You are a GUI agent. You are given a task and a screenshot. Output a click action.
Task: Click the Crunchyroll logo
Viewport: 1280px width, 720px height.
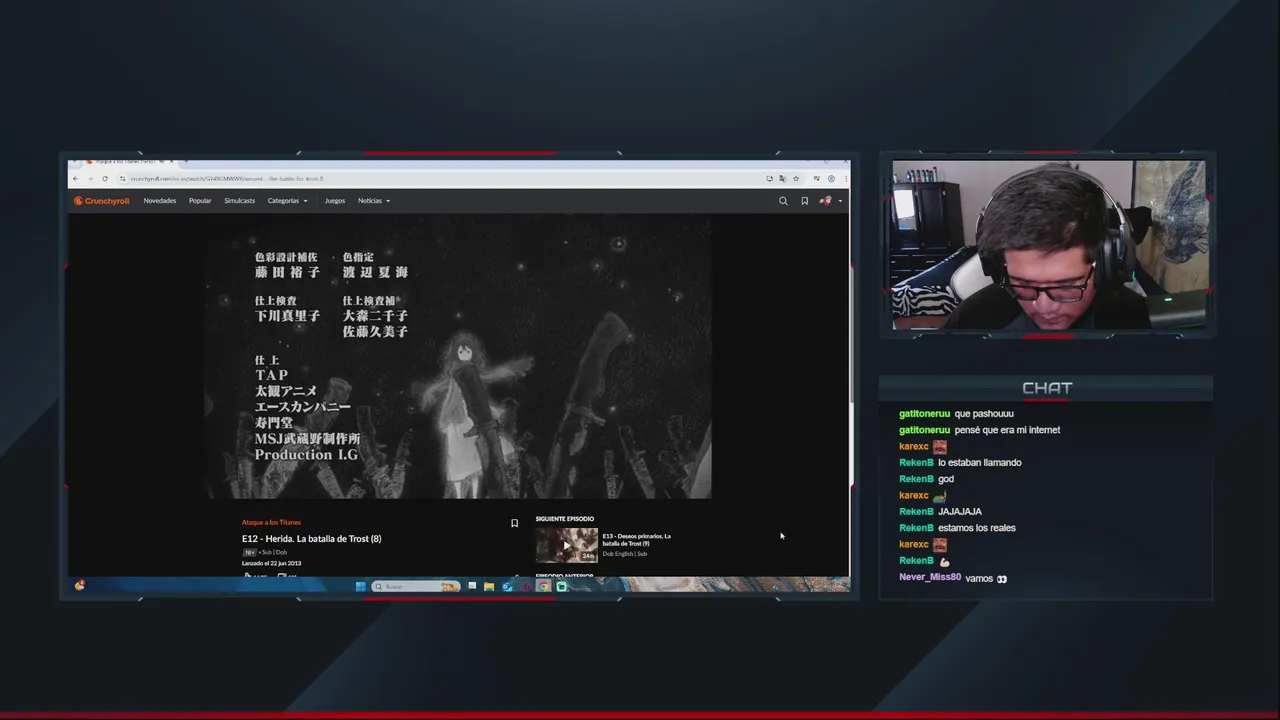click(x=101, y=201)
